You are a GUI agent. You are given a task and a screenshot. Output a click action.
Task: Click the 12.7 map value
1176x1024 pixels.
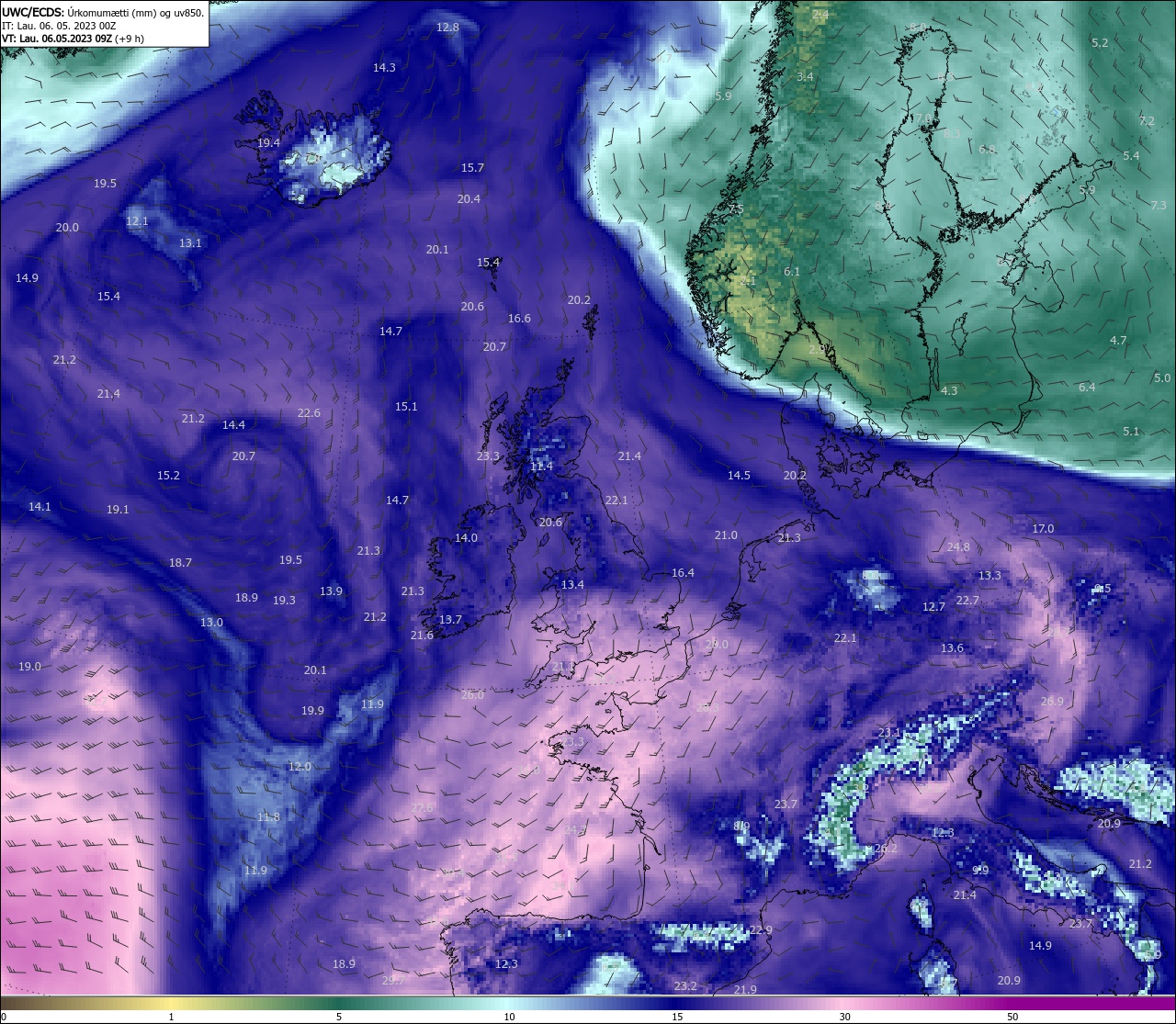point(933,607)
